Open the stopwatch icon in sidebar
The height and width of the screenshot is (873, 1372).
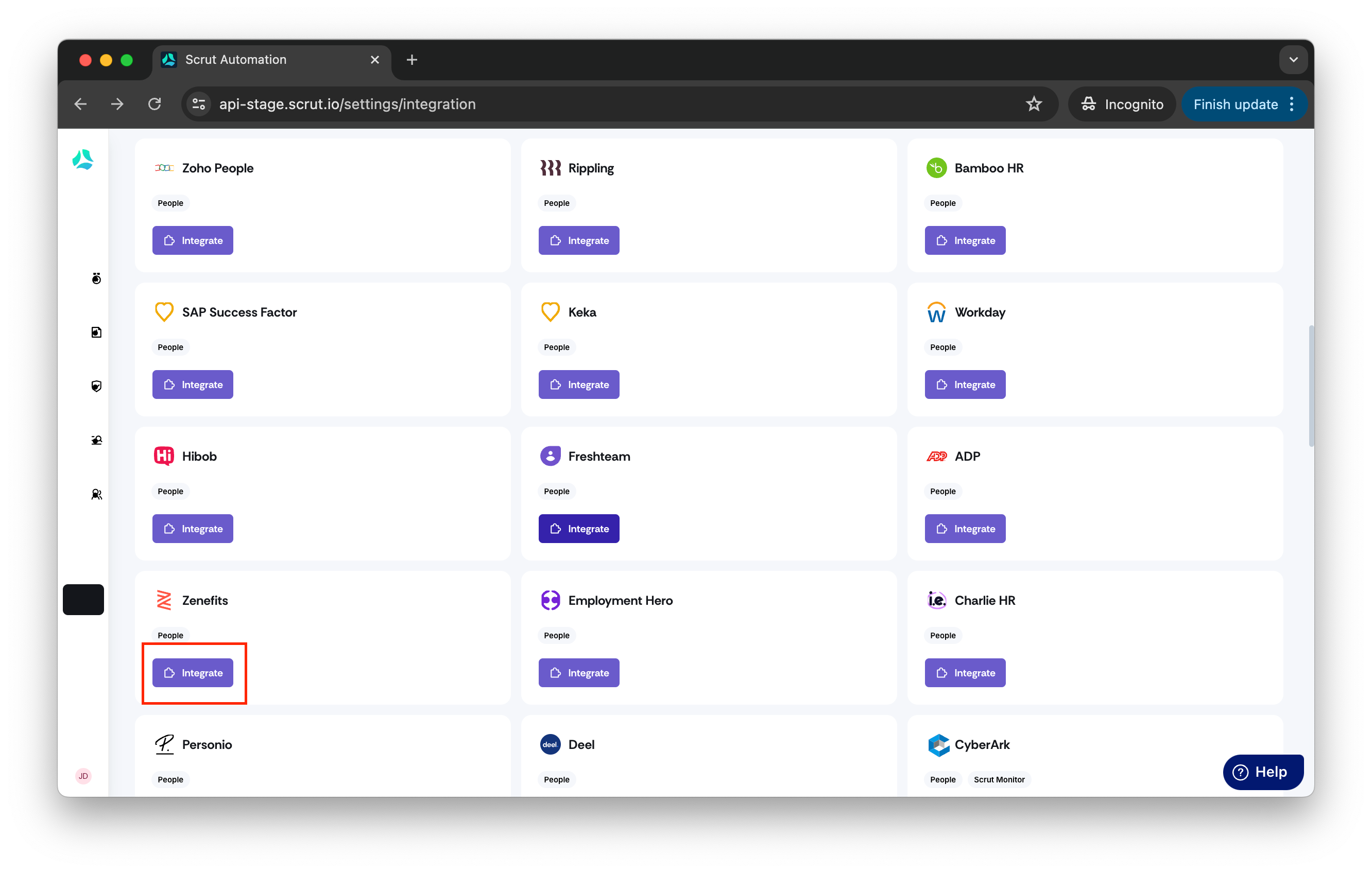click(96, 278)
